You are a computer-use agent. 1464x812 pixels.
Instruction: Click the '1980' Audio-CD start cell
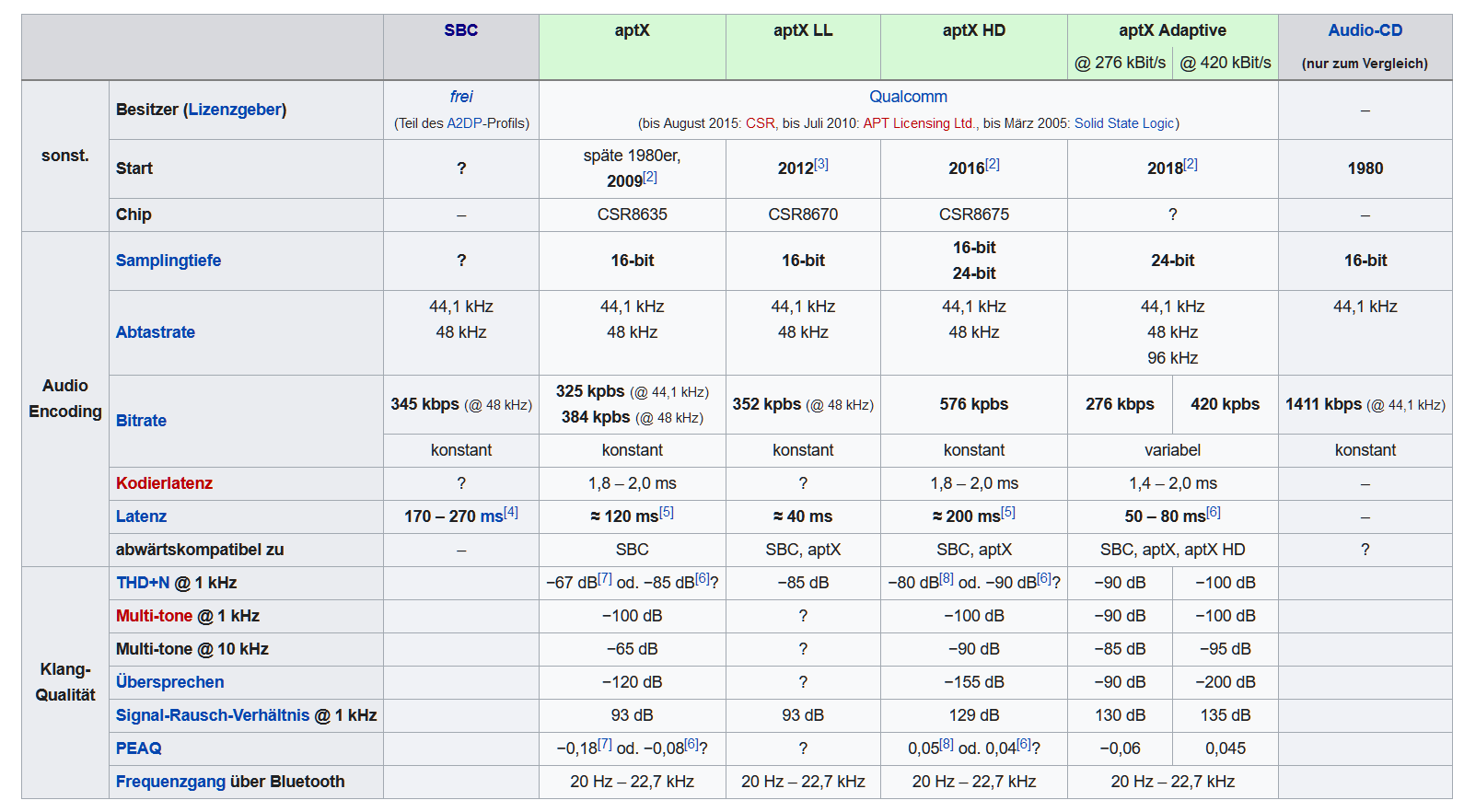coord(1365,168)
